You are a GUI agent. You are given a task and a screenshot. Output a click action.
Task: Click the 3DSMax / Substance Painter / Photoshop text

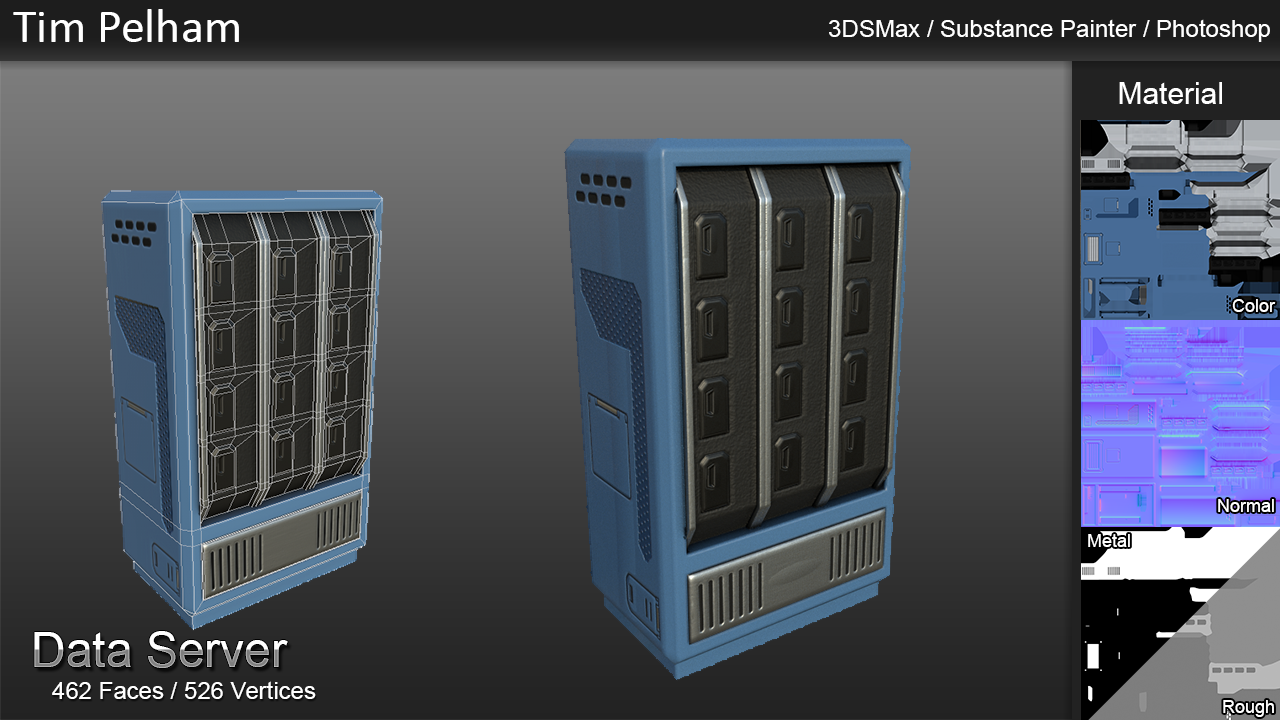[1048, 29]
